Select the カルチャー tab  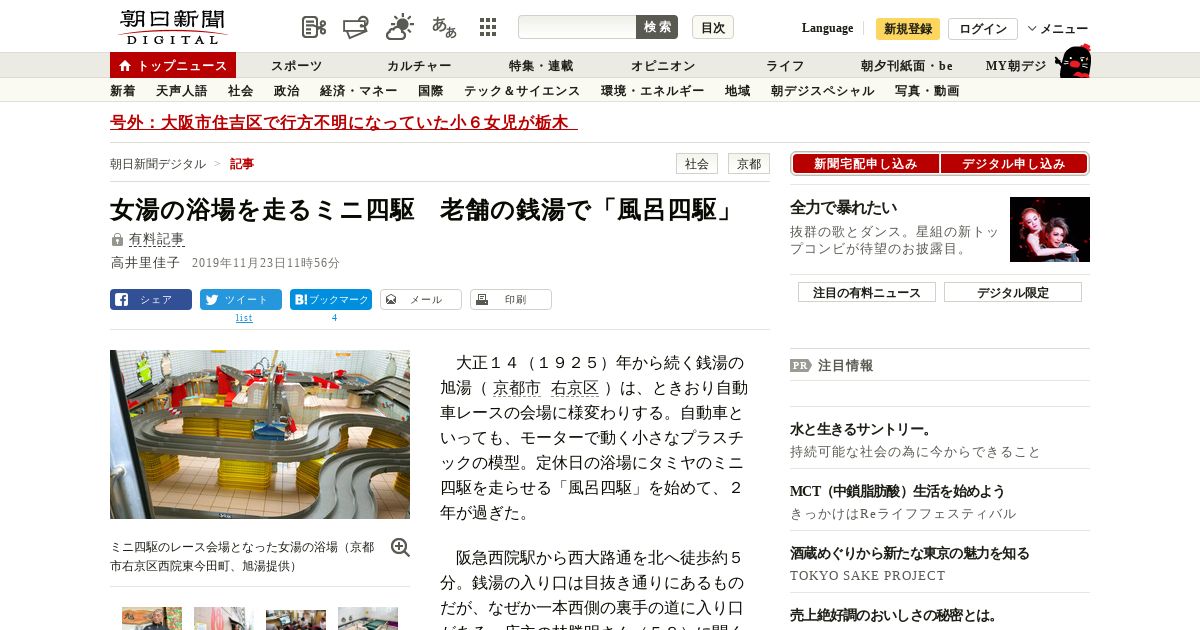[x=419, y=66]
